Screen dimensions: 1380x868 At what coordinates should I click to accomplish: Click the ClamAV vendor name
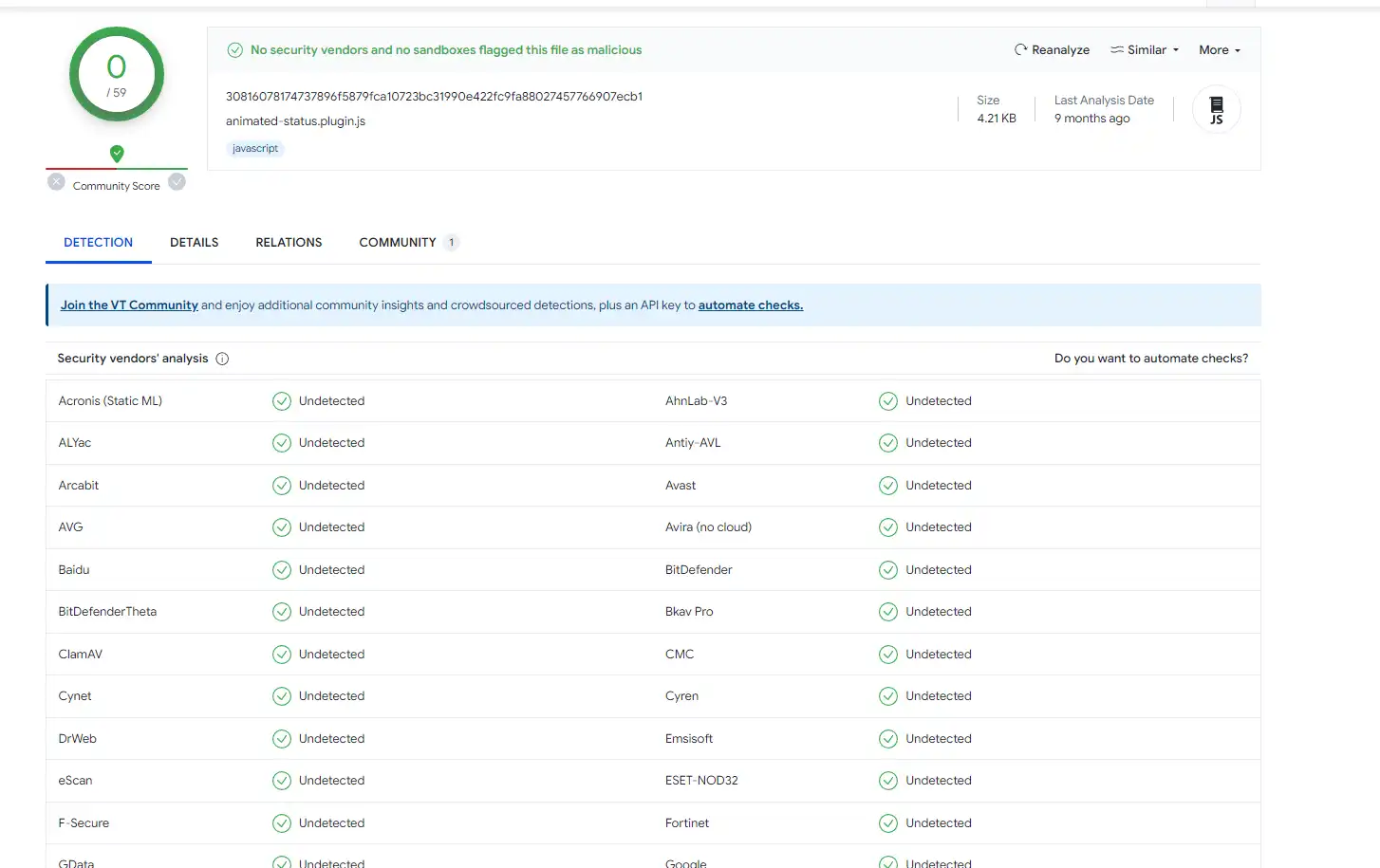pos(80,655)
